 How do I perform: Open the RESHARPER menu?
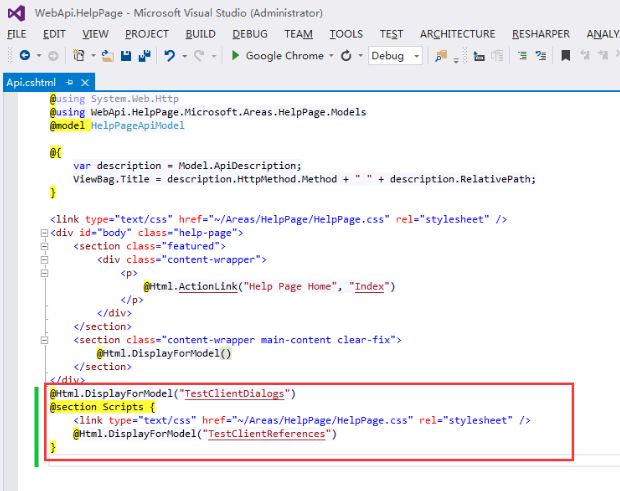541,34
